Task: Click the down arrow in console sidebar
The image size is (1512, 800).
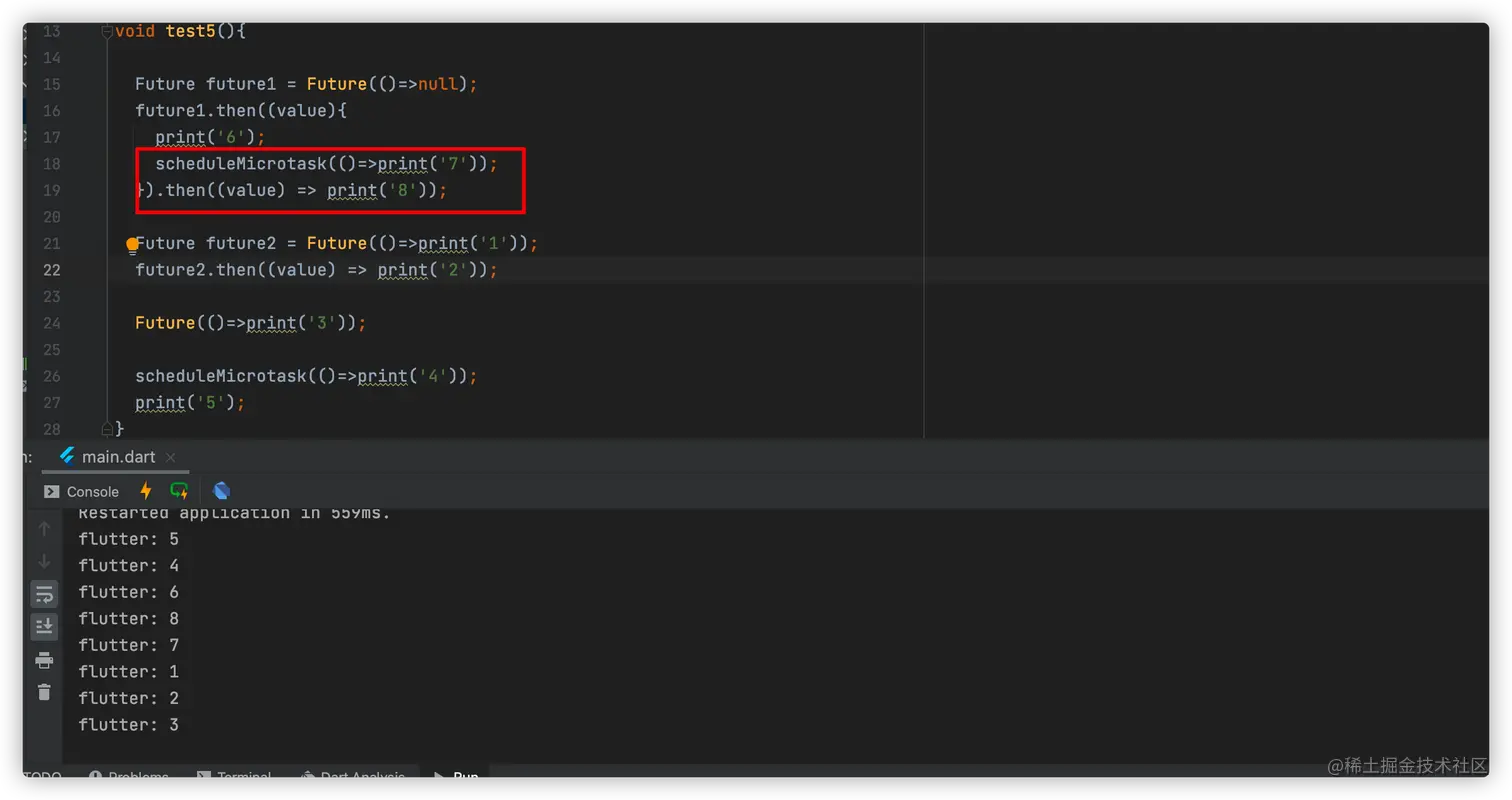Action: (x=44, y=561)
